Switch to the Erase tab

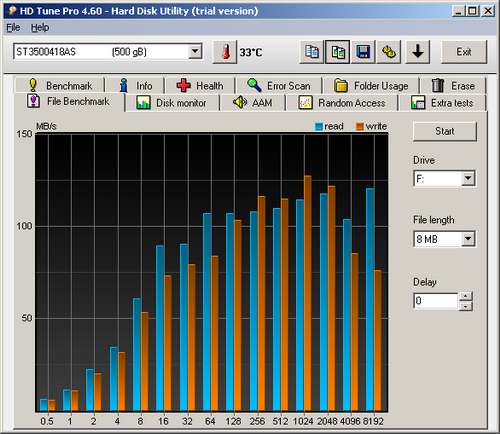(453, 86)
